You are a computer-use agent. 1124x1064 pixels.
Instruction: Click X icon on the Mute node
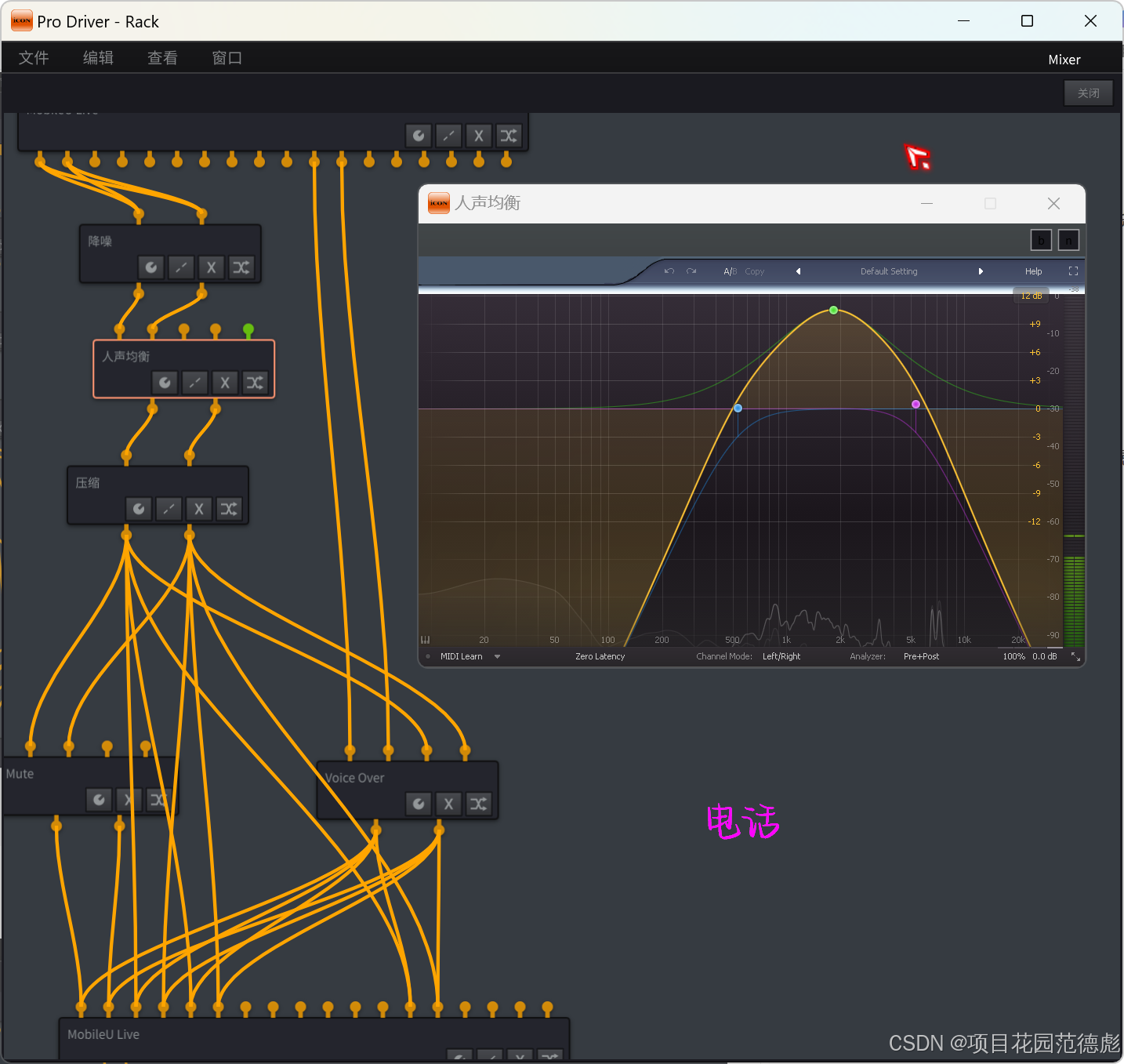129,800
